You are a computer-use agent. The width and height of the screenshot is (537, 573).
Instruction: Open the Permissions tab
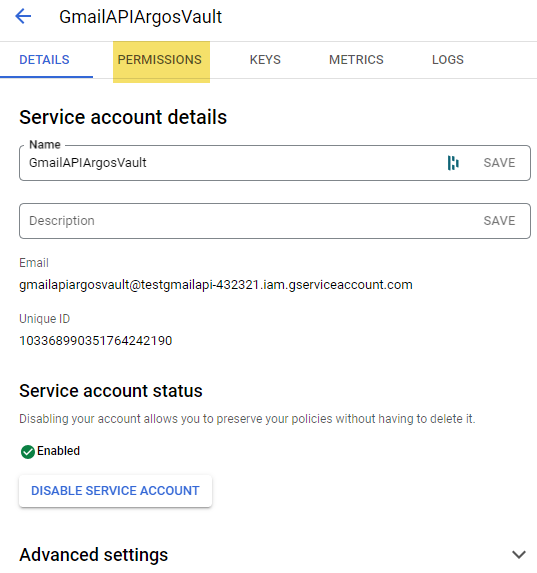160,60
